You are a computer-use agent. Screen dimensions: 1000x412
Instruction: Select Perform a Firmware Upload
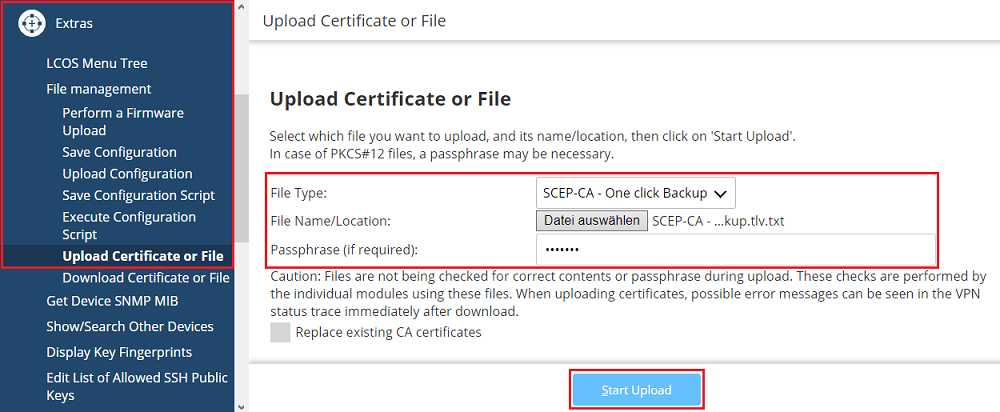pyautogui.click(x=123, y=121)
